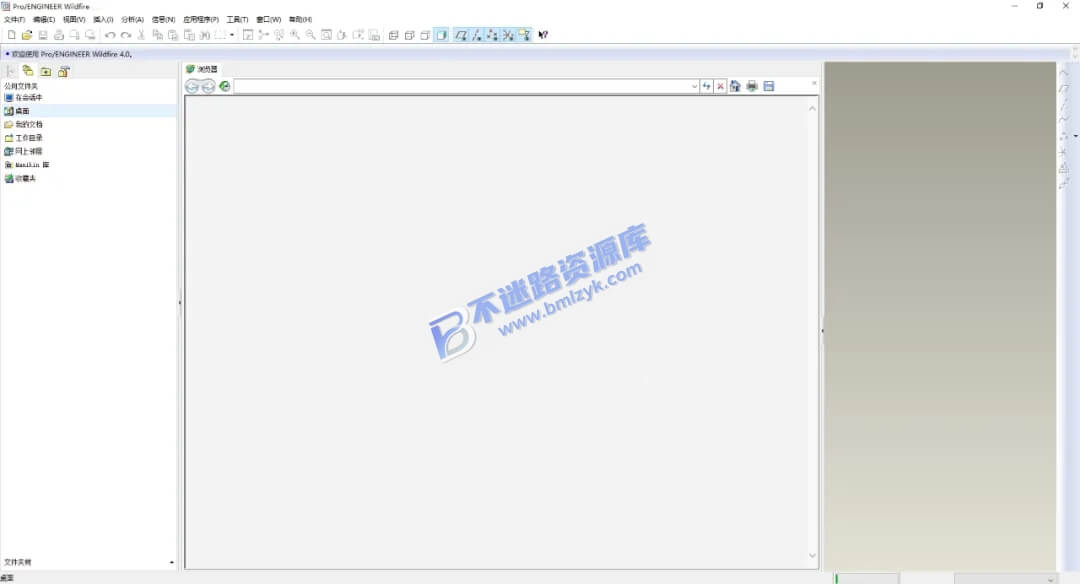
Task: Select 工作目录 working directory entry
Action: pos(23,138)
